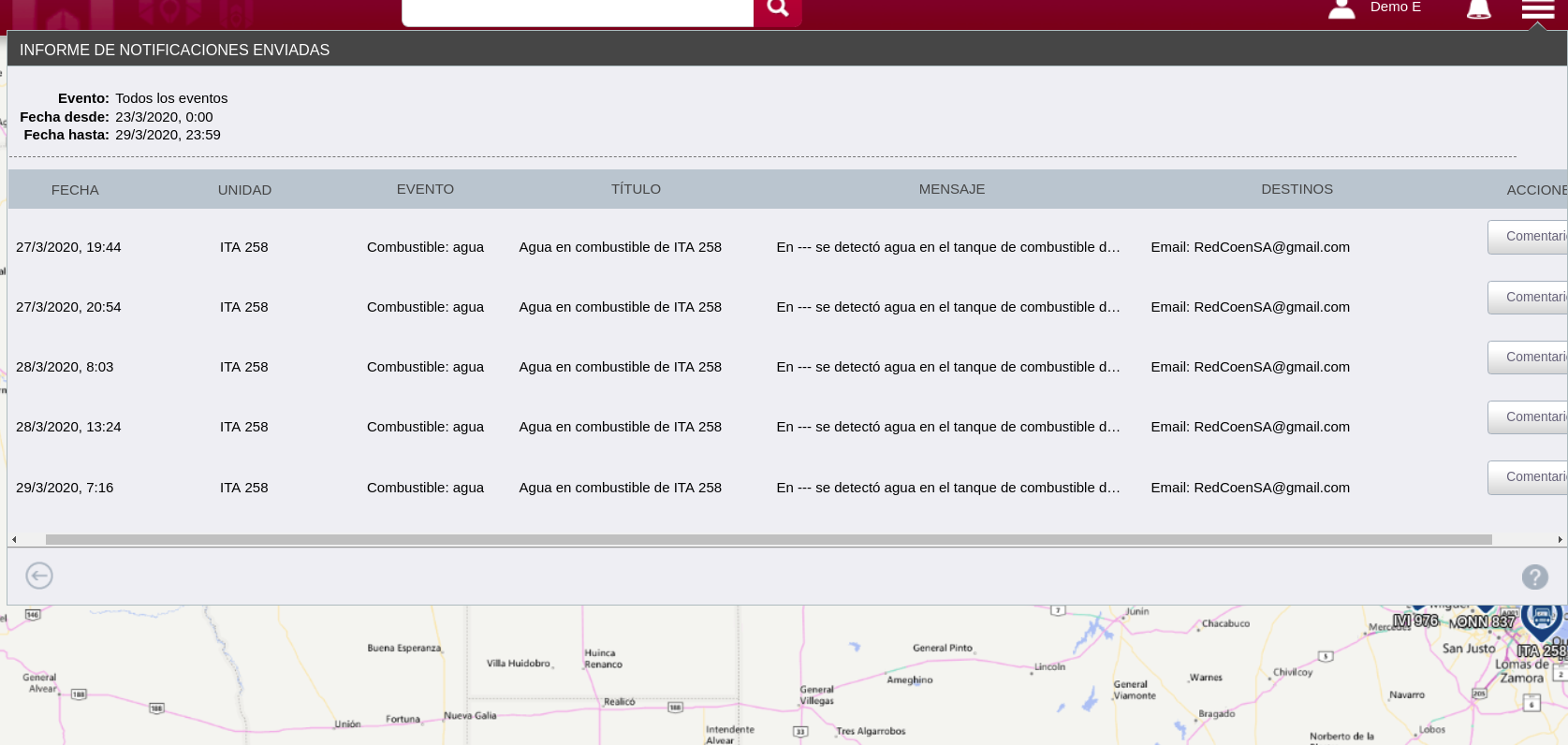
Task: Open the notifications bell
Action: [1478, 9]
